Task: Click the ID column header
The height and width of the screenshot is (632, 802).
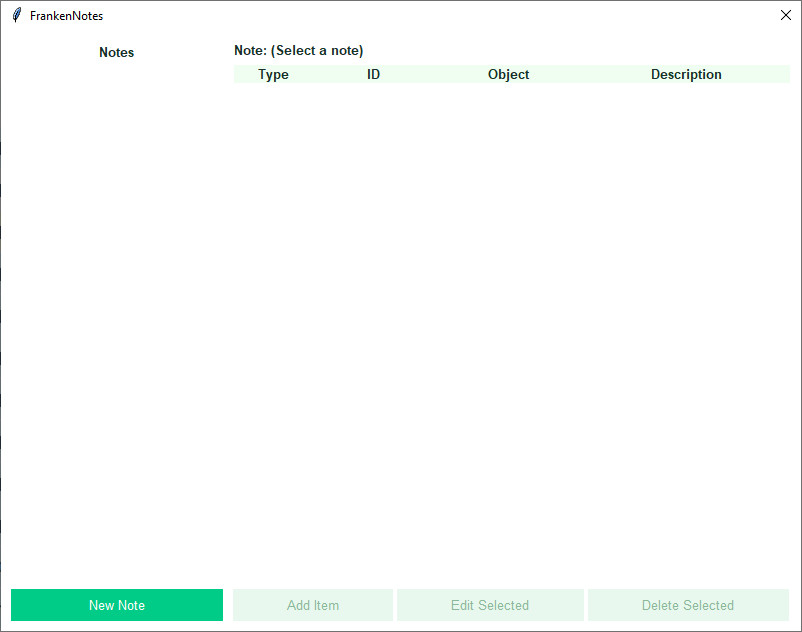Action: 373,74
